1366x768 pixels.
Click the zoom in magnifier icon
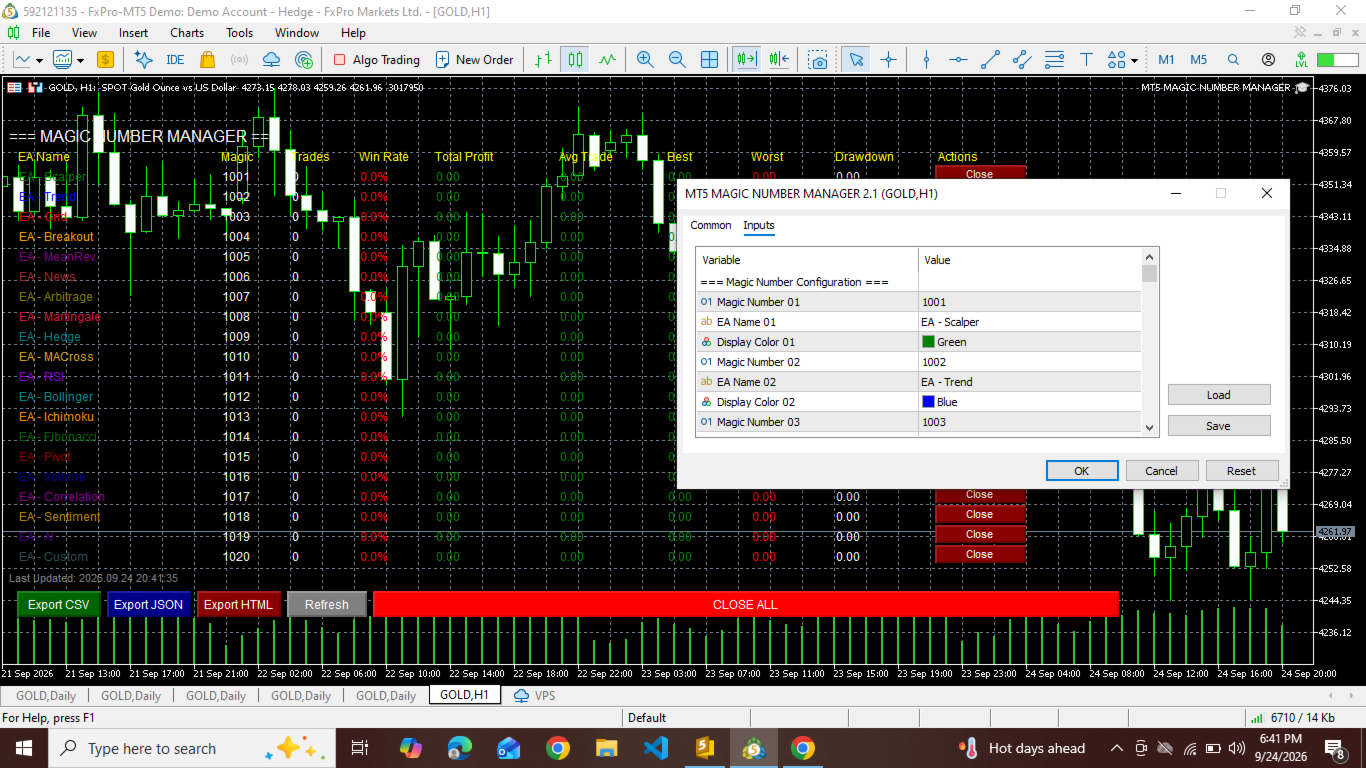(645, 60)
